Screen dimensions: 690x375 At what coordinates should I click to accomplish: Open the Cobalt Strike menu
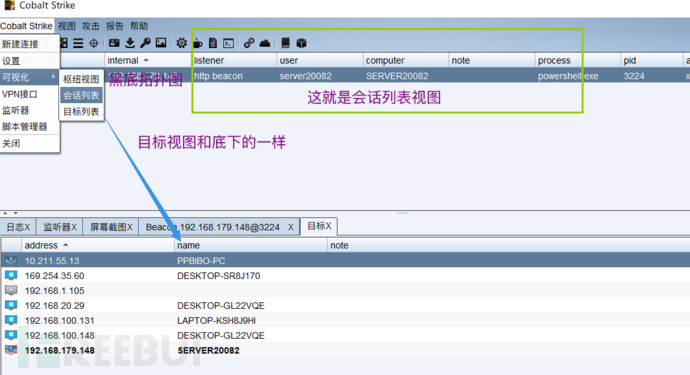click(26, 26)
